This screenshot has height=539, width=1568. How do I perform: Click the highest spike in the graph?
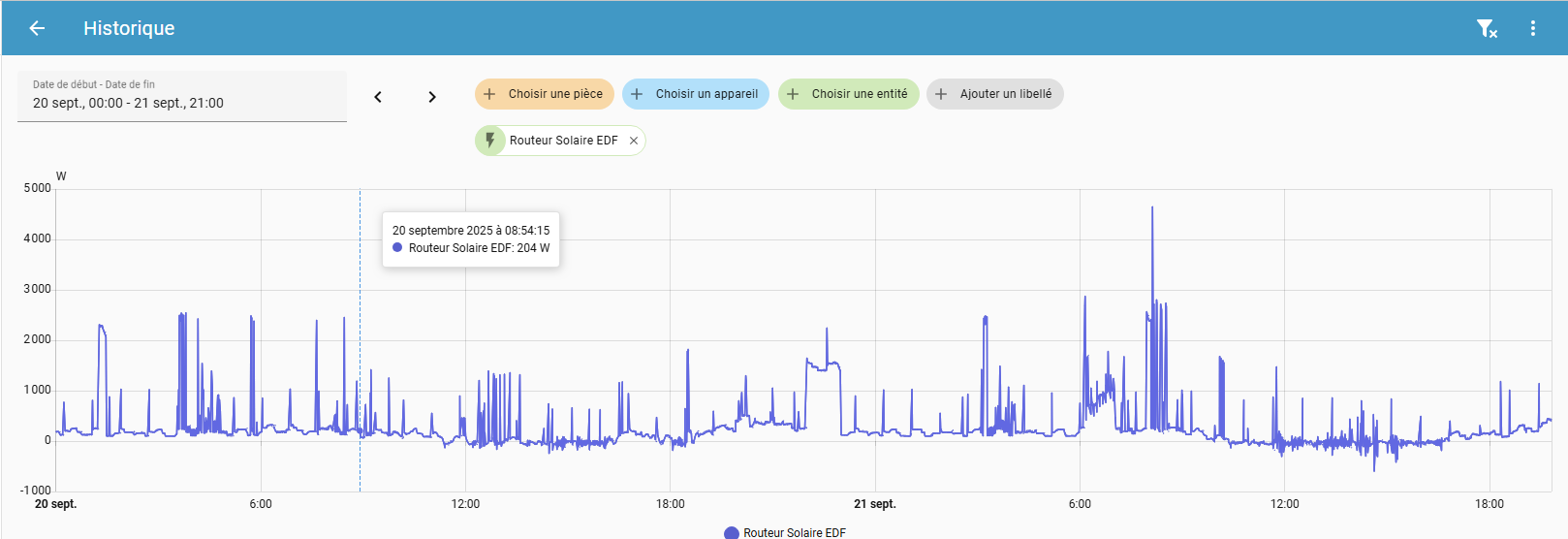[1152, 209]
